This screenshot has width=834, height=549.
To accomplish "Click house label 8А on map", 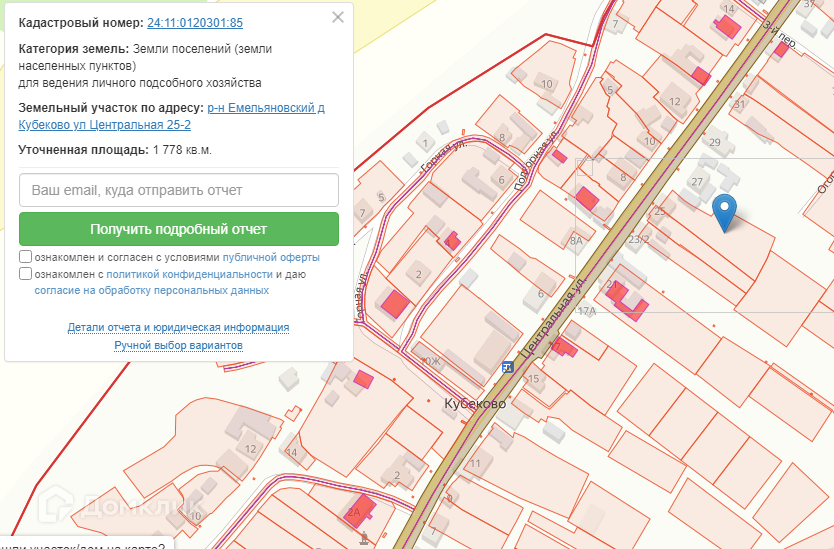I will coord(577,240).
